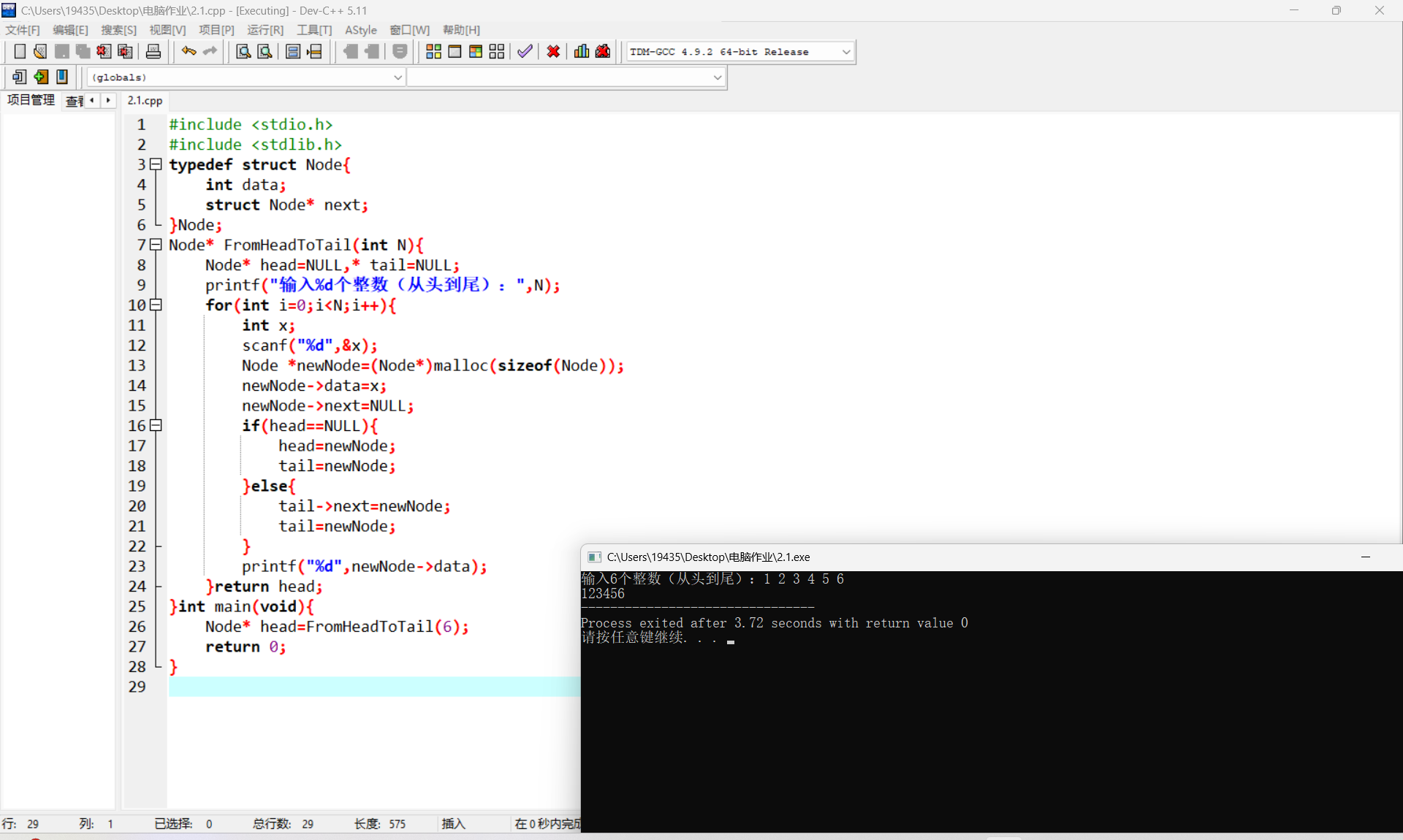
Task: Expand the (globals) scope dropdown
Action: [x=398, y=77]
